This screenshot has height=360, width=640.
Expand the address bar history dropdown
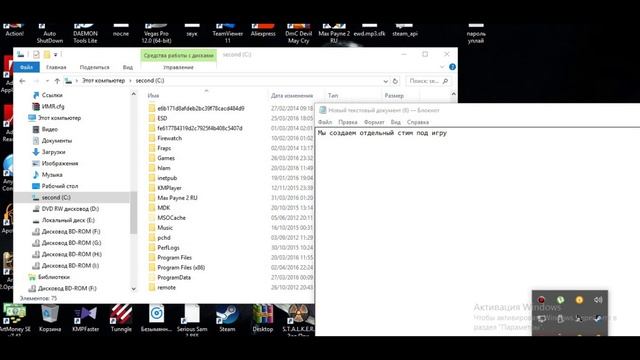[386, 81]
